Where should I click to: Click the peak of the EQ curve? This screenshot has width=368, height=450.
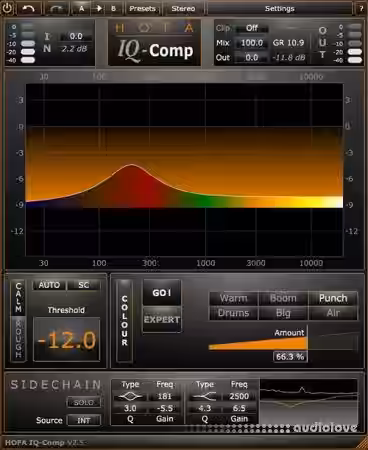[x=132, y=165]
